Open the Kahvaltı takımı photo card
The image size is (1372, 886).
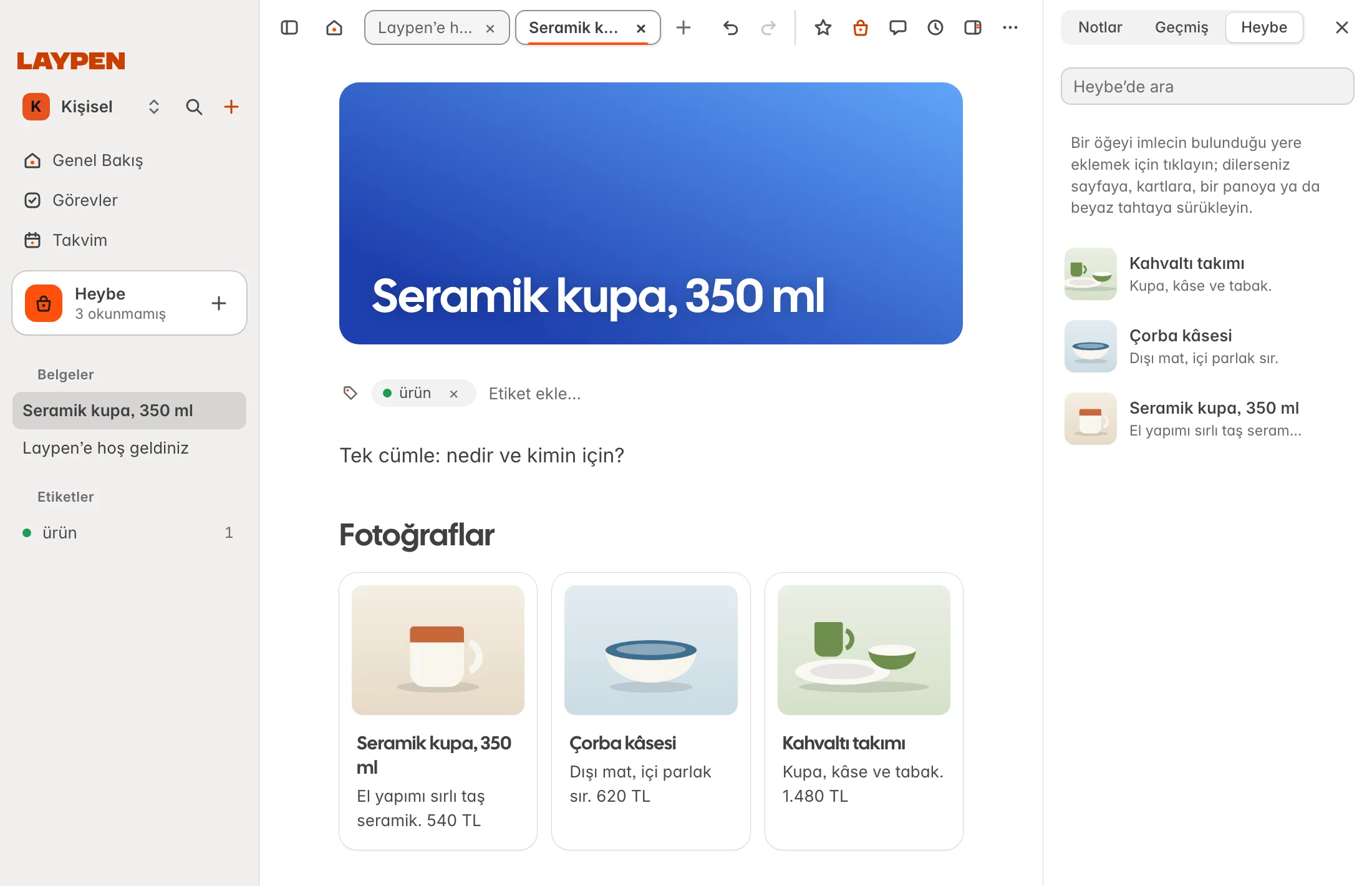tap(864, 711)
